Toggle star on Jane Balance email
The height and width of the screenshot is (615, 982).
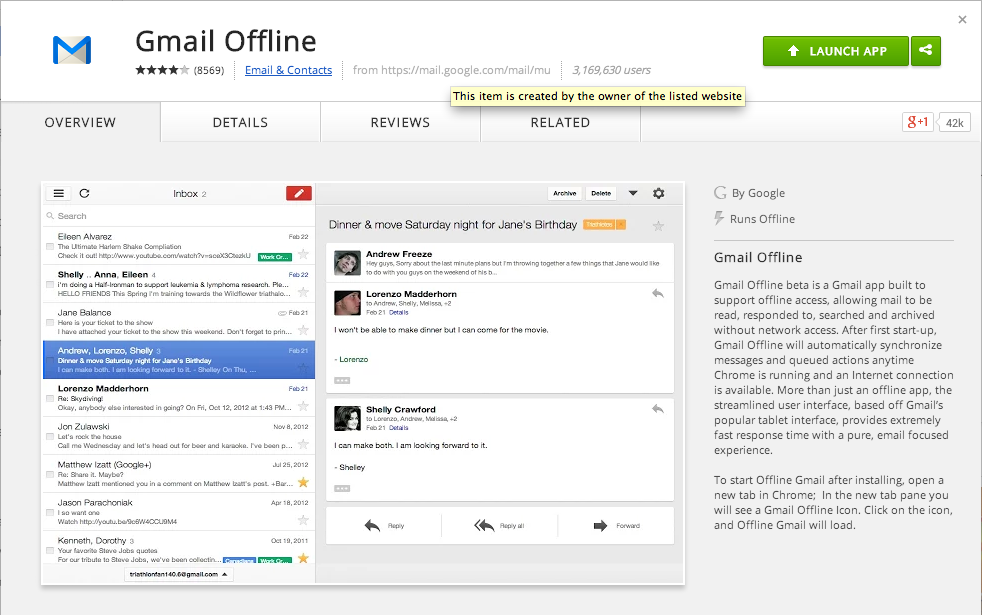(x=303, y=330)
